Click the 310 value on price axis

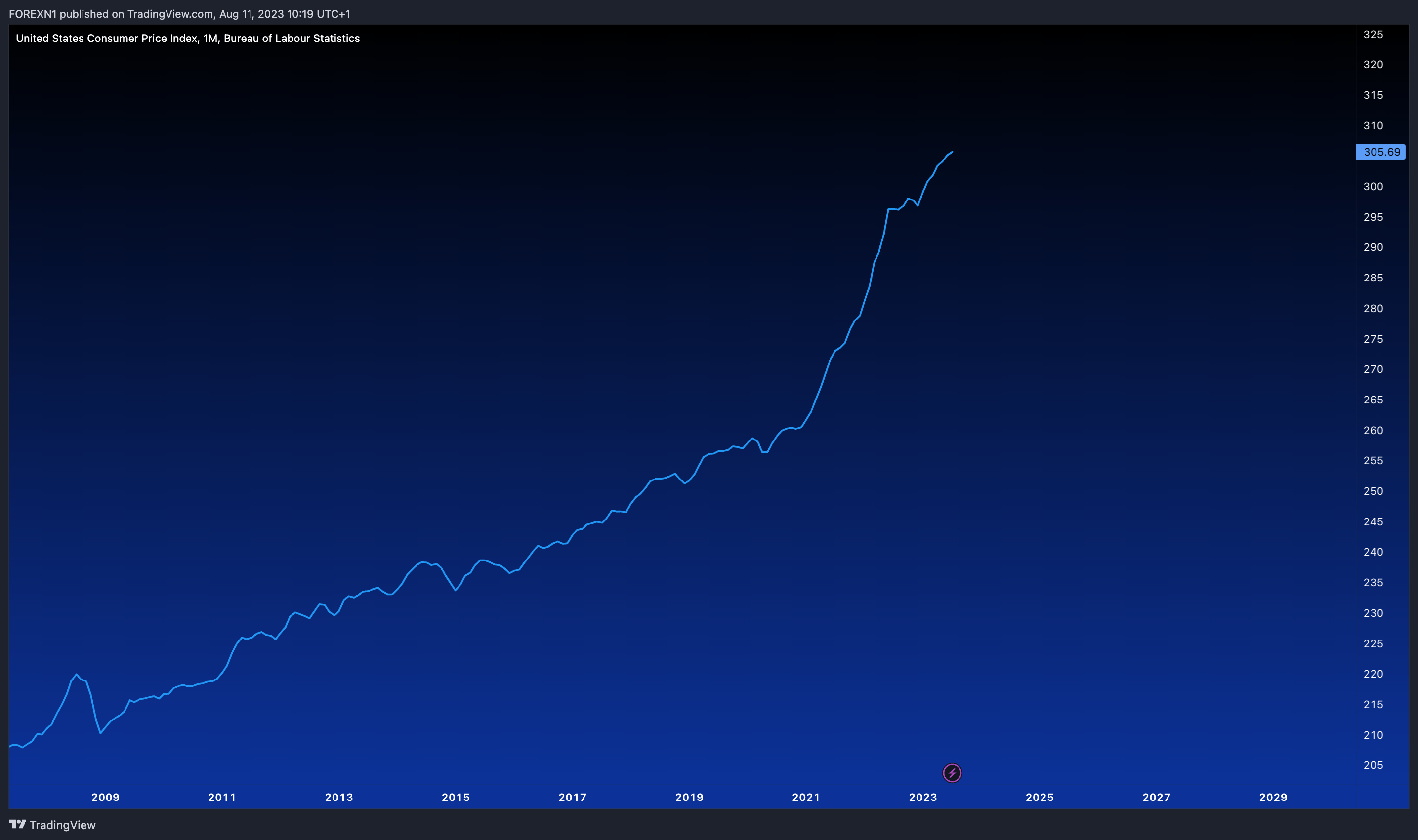coord(1373,125)
